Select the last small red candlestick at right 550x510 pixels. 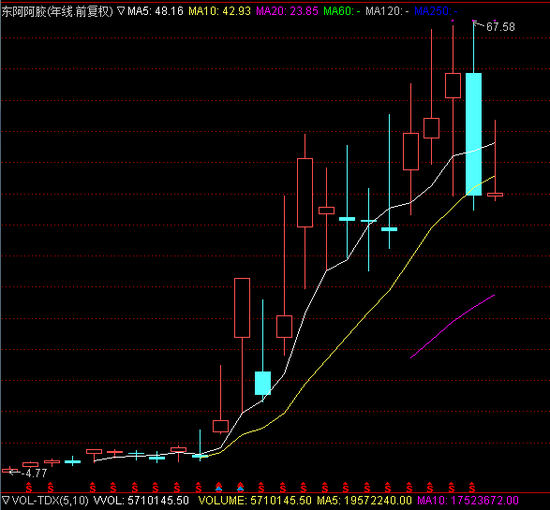[495, 195]
